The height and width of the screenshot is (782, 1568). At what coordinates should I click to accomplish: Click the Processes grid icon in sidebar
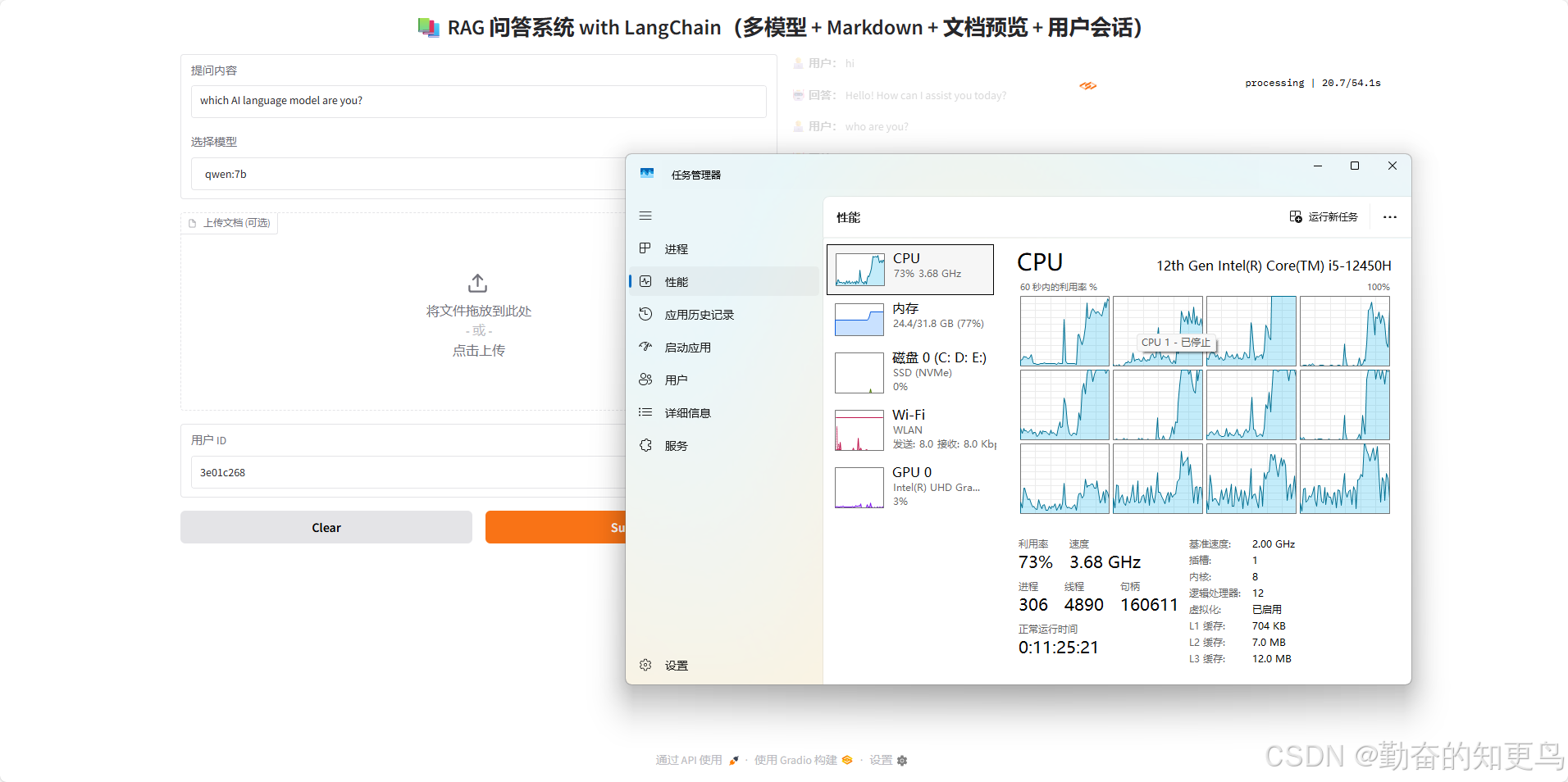coord(645,248)
